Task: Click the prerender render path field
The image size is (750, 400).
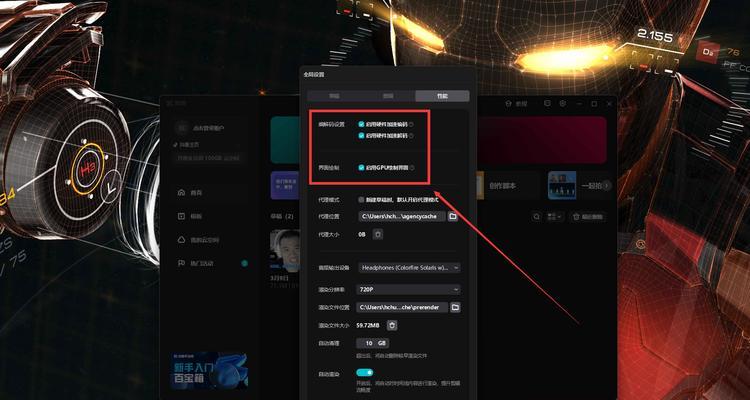Action: 402,307
